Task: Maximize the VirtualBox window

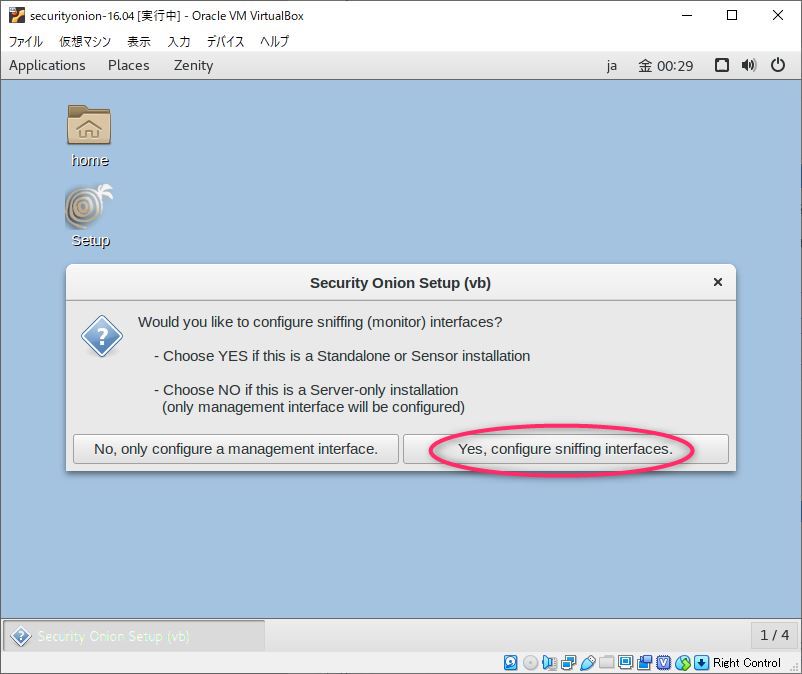Action: point(732,15)
